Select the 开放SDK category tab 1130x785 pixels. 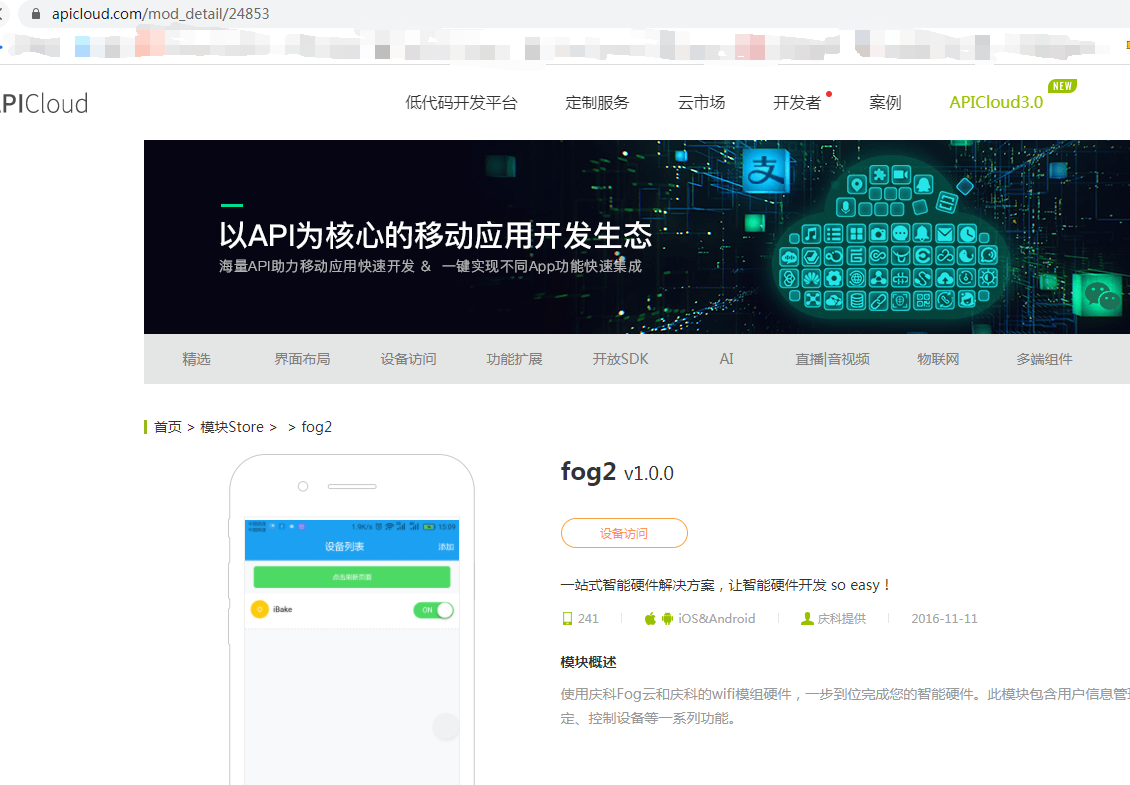(620, 359)
